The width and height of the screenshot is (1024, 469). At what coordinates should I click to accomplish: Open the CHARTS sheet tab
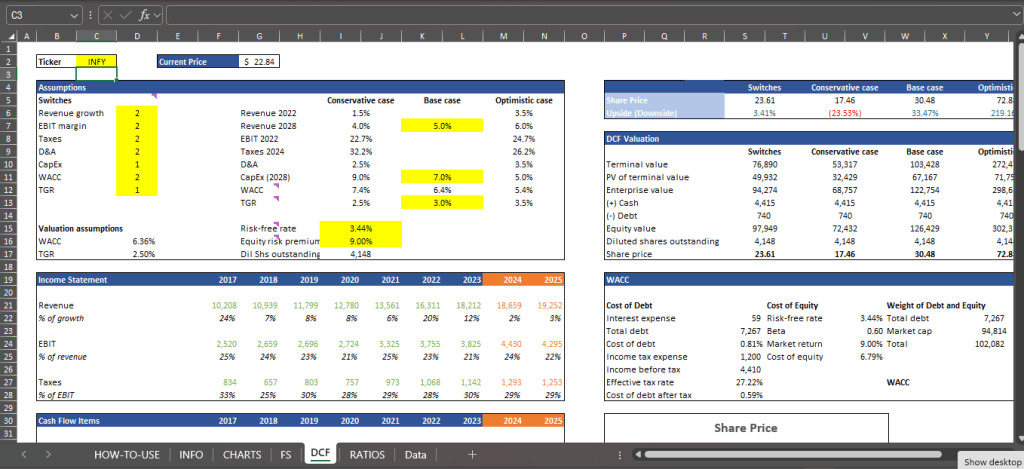[243, 454]
